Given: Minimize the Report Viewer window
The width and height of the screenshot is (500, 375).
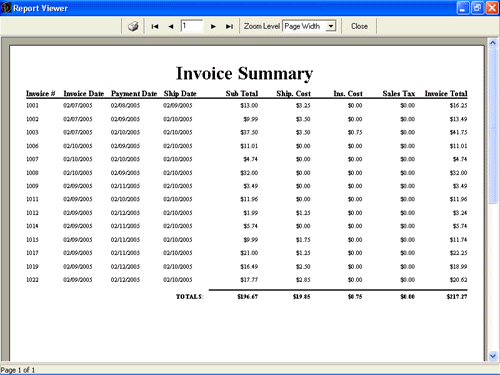Looking at the screenshot, I should point(462,8).
